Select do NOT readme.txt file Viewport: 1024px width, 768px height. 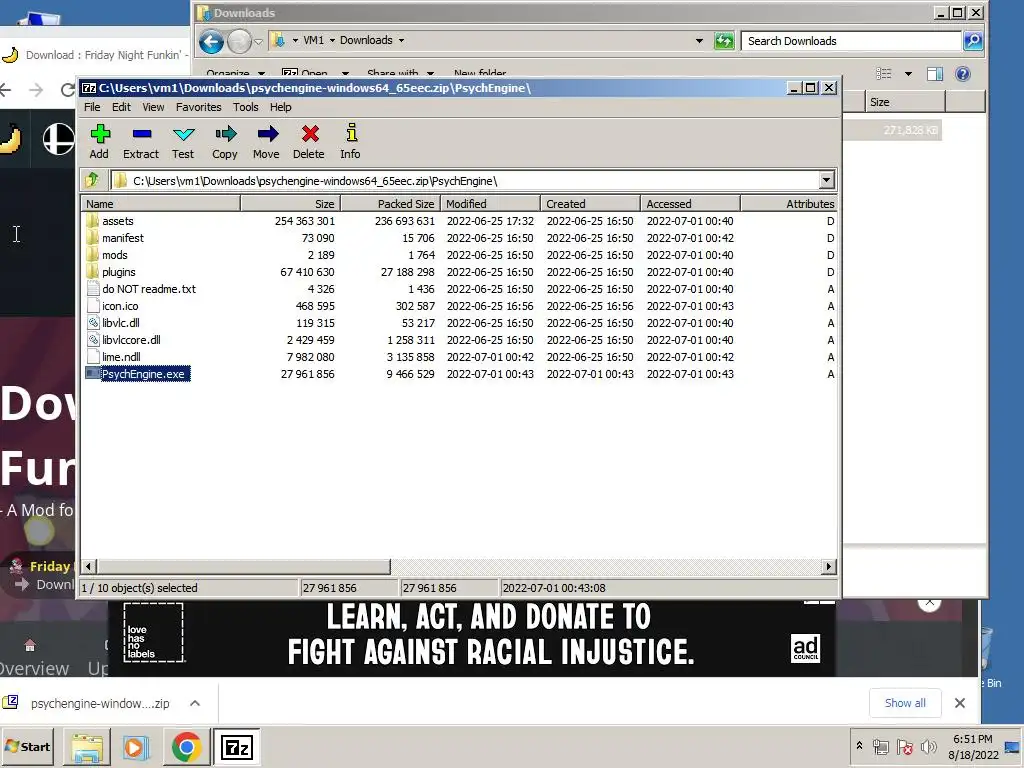[140, 289]
